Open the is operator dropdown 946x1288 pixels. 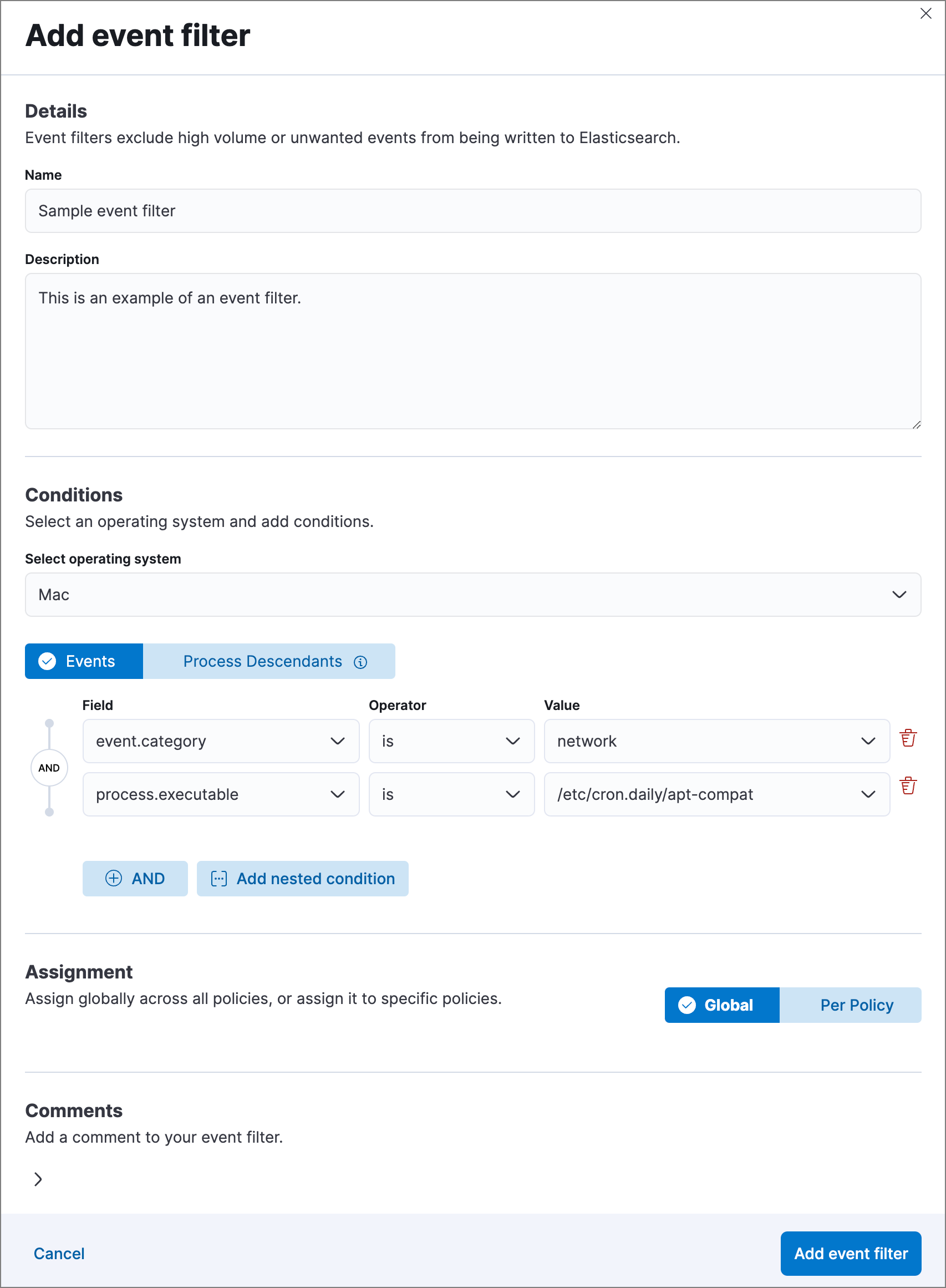point(451,741)
